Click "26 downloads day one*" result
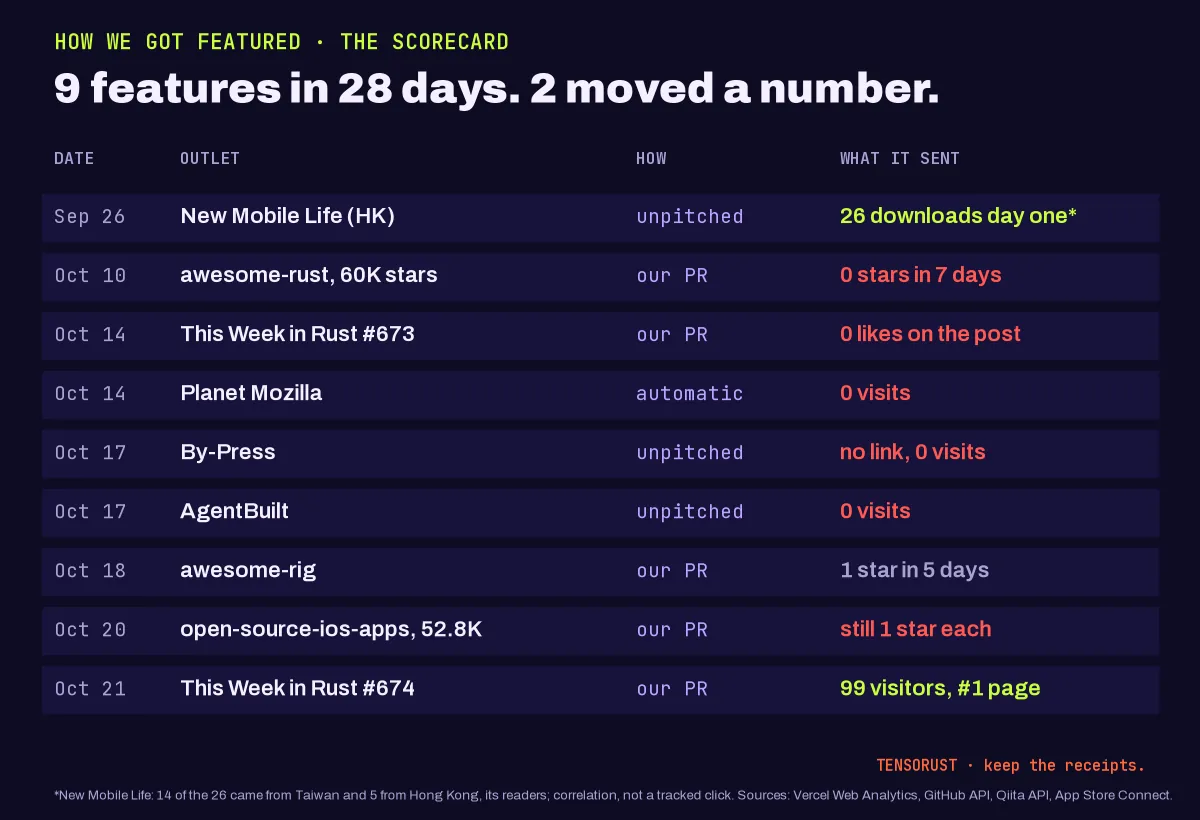This screenshot has height=820, width=1200. [958, 216]
